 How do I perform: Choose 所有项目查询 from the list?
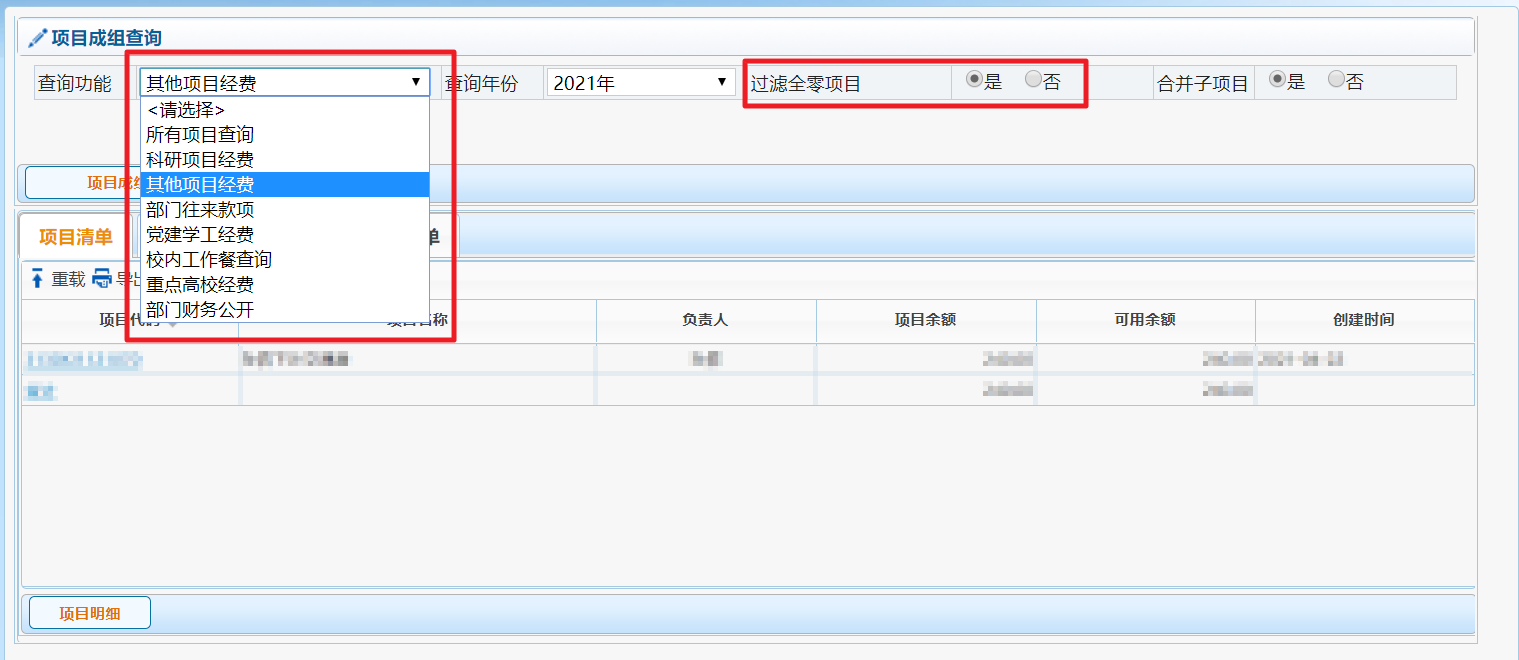coord(200,135)
